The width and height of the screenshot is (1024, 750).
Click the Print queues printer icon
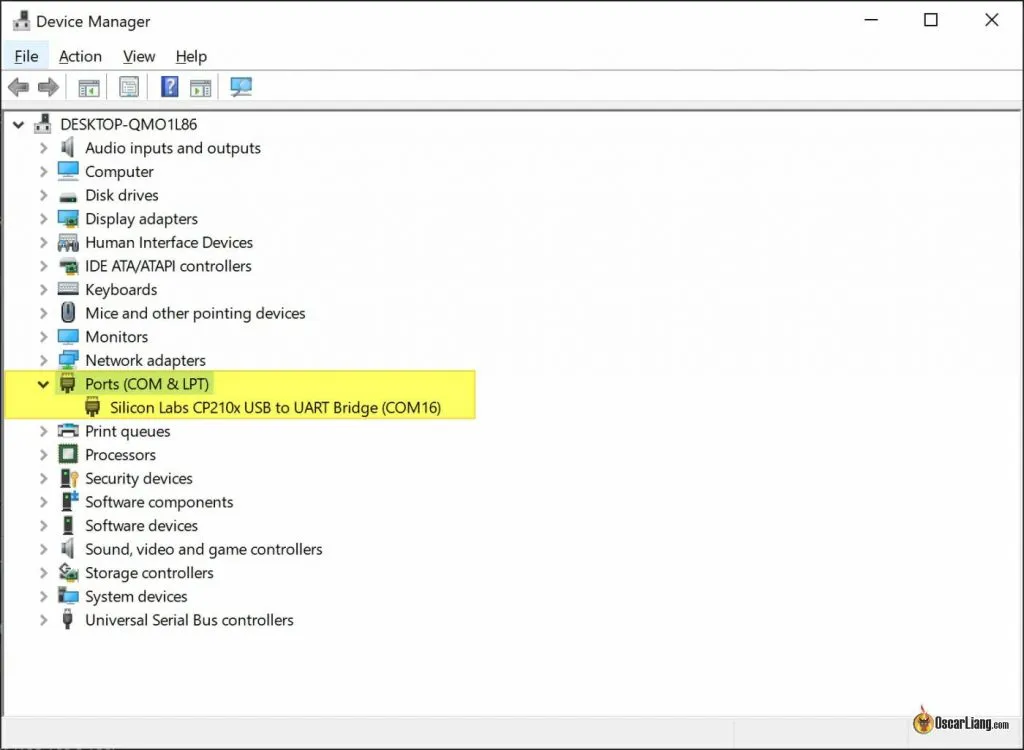tap(68, 431)
